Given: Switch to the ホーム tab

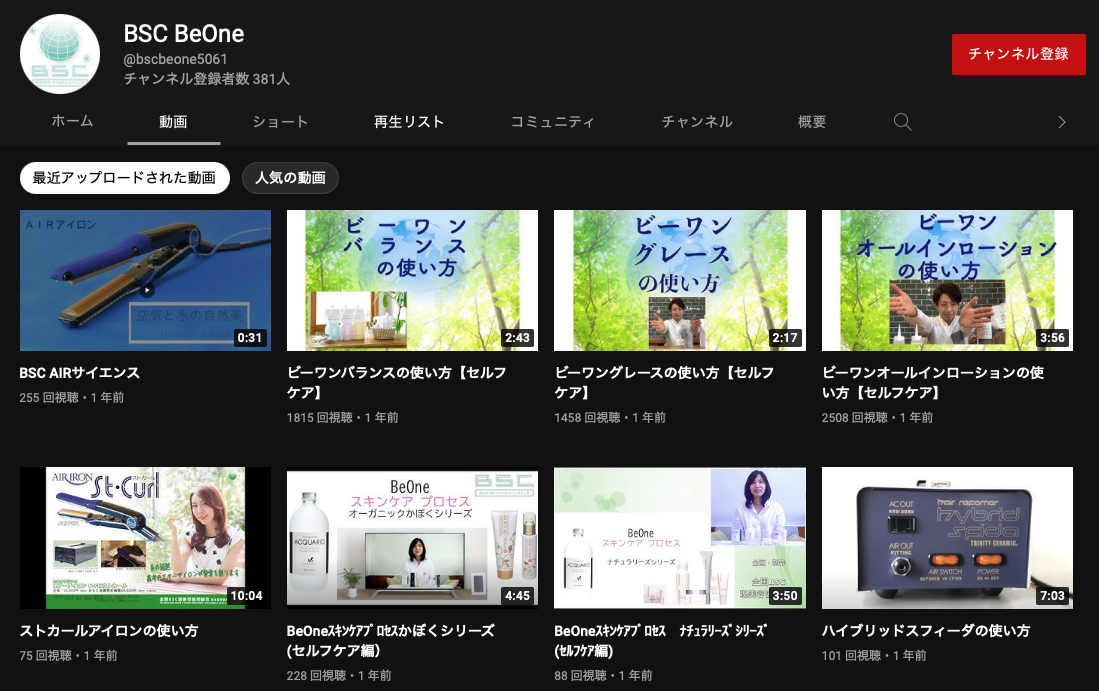Looking at the screenshot, I should pyautogui.click(x=72, y=122).
